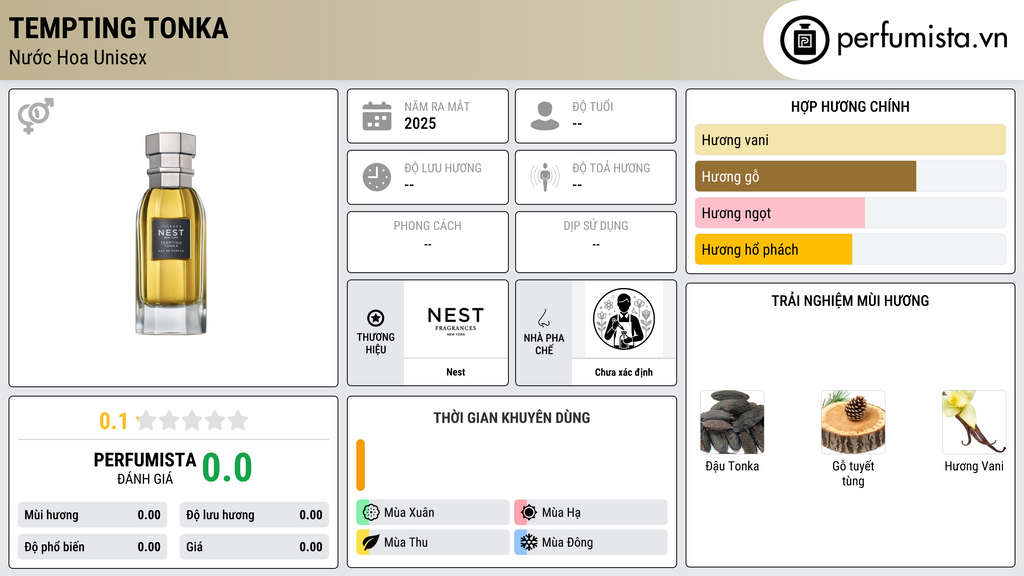Click the clock icon beside Độ lưu hương

[x=377, y=177]
